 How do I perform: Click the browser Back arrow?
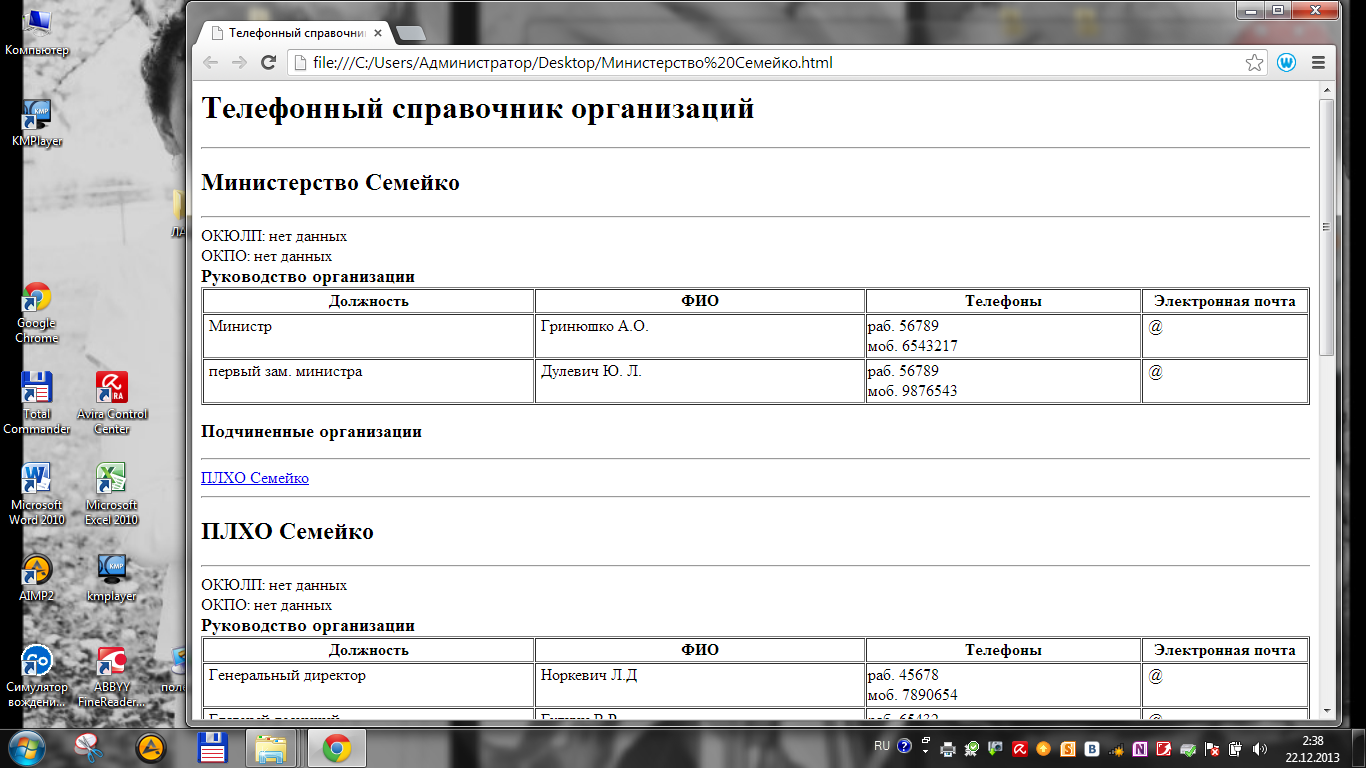pos(210,62)
